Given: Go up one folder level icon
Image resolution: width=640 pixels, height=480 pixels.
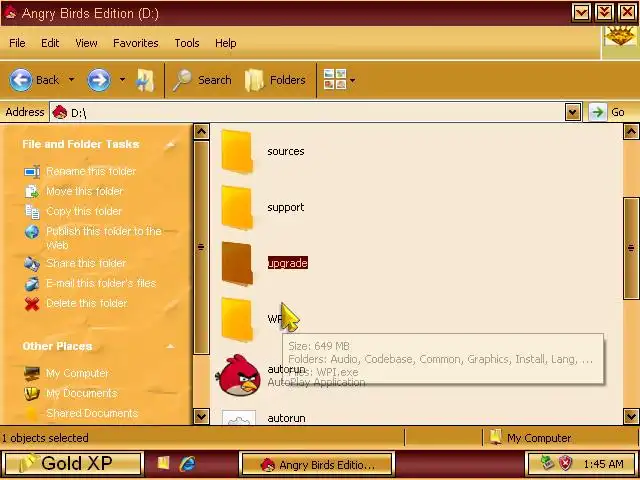Looking at the screenshot, I should (x=146, y=80).
